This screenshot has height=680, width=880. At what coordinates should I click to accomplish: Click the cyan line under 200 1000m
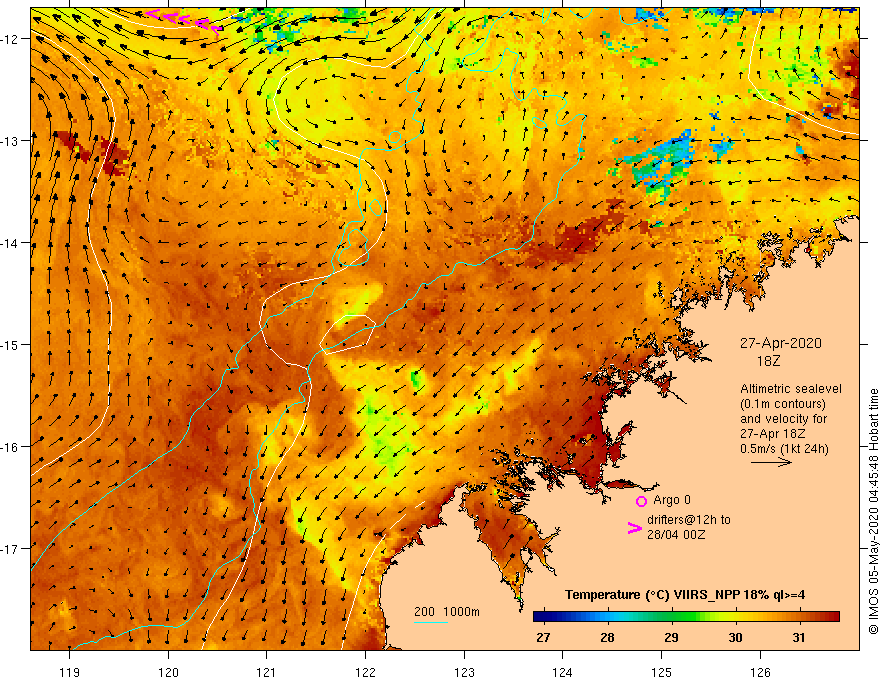point(431,622)
